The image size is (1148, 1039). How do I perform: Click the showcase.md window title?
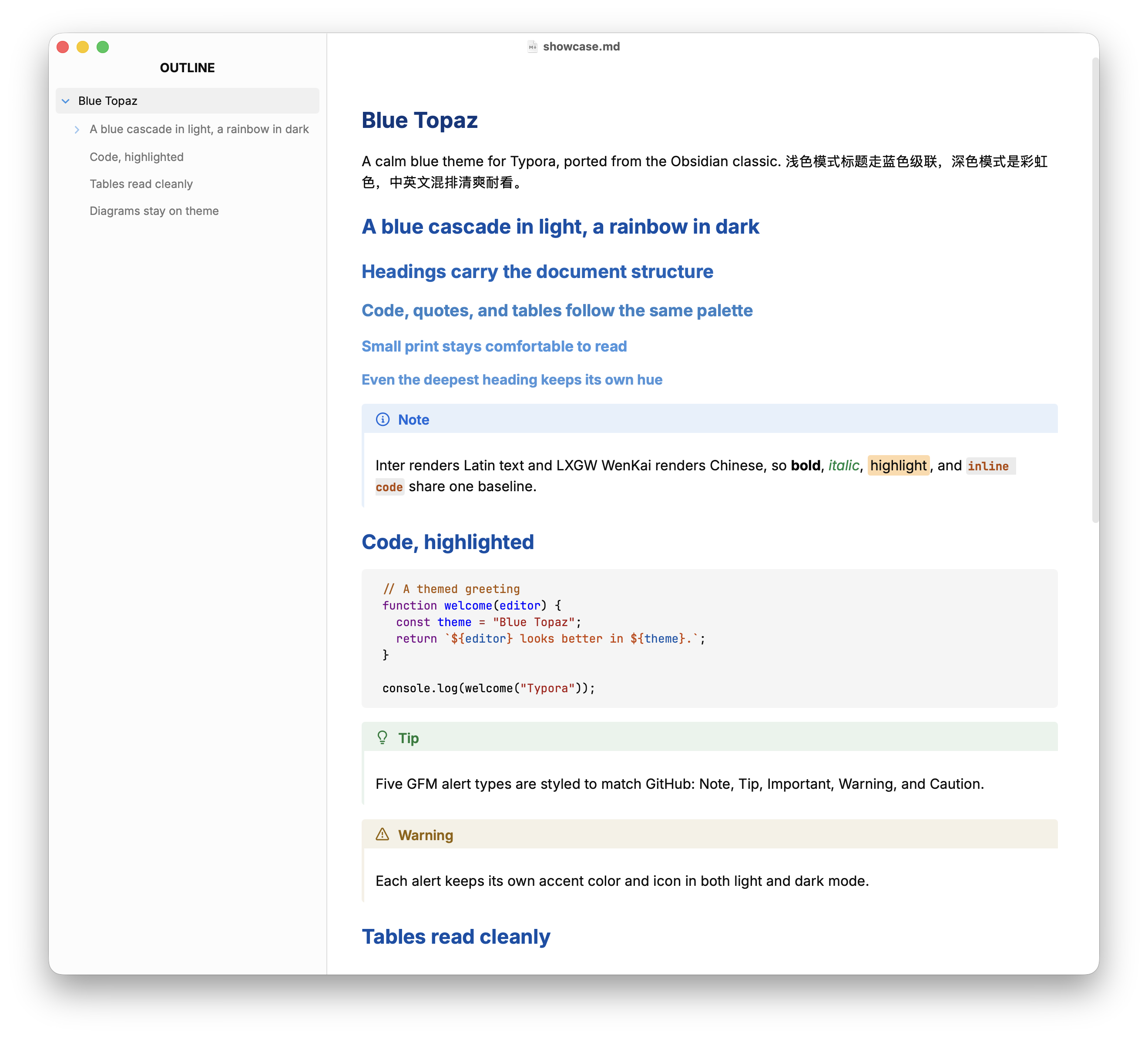point(581,47)
